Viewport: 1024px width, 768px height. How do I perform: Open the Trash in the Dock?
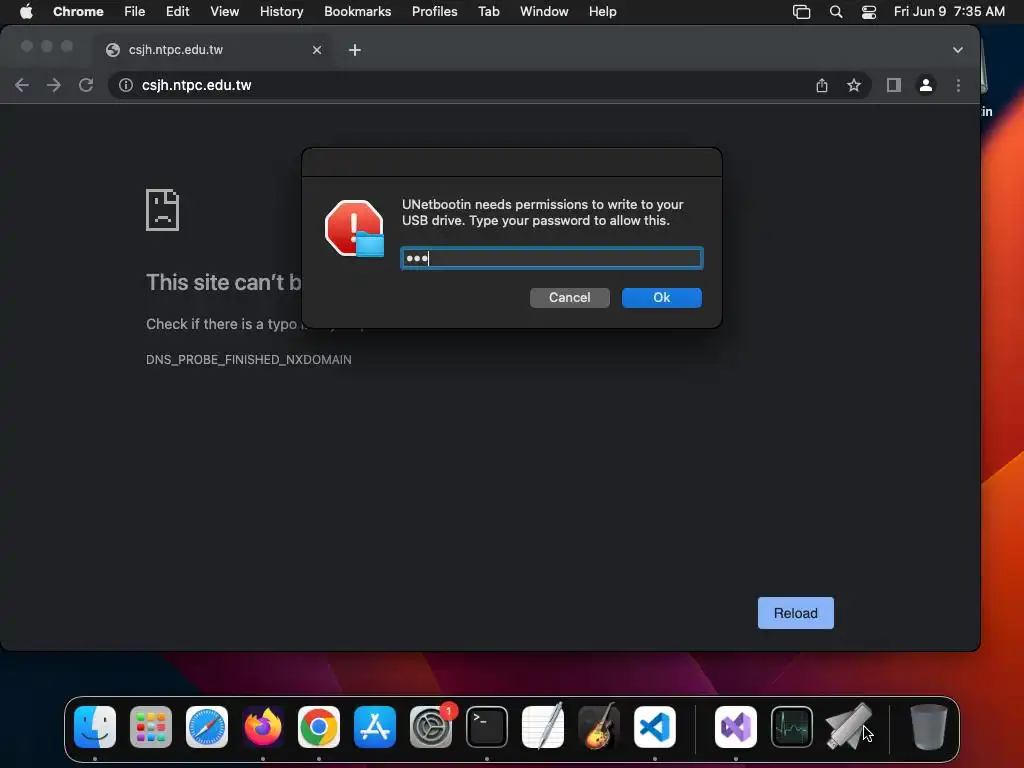point(929,727)
